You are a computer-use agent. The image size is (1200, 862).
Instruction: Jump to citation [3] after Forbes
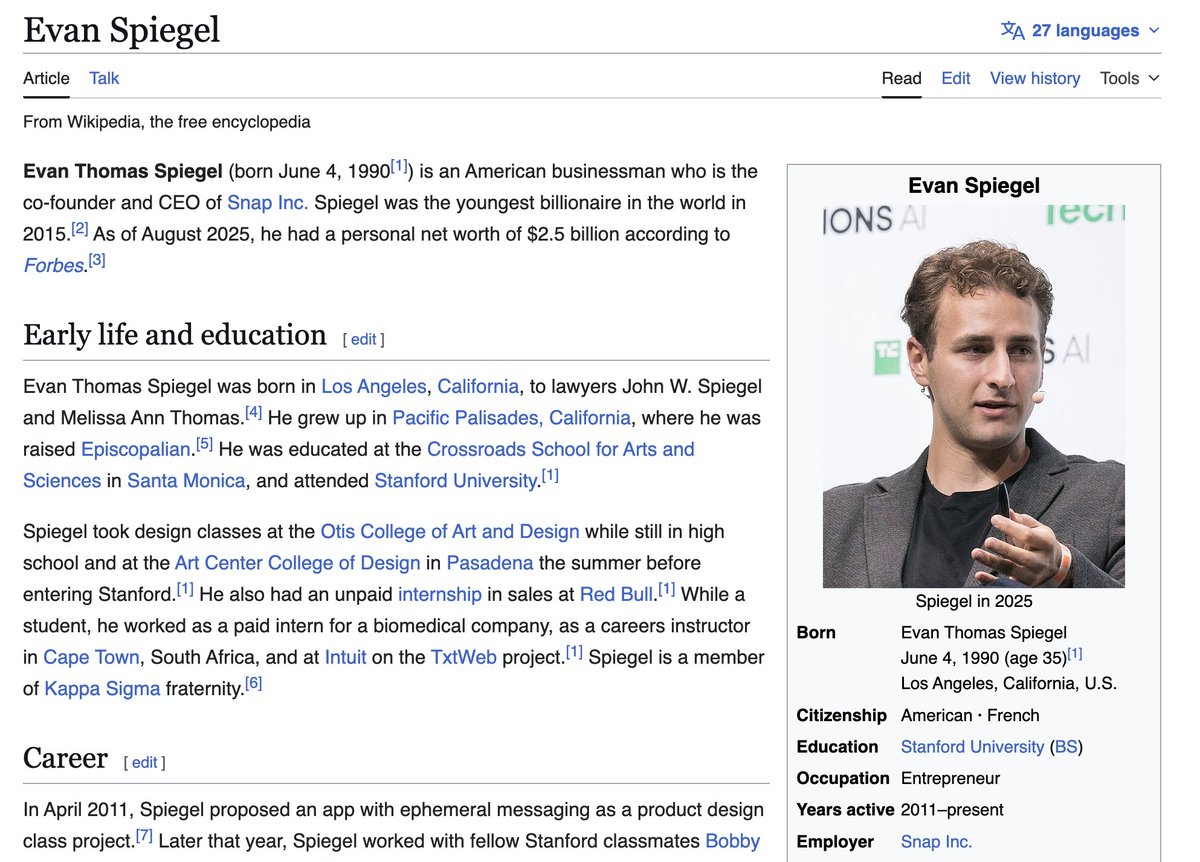(x=96, y=261)
